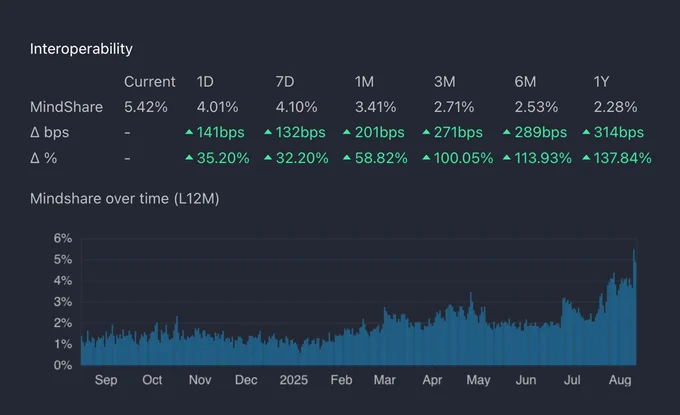This screenshot has width=680, height=415.
Task: Click the Aug x-axis label
Action: [x=620, y=380]
